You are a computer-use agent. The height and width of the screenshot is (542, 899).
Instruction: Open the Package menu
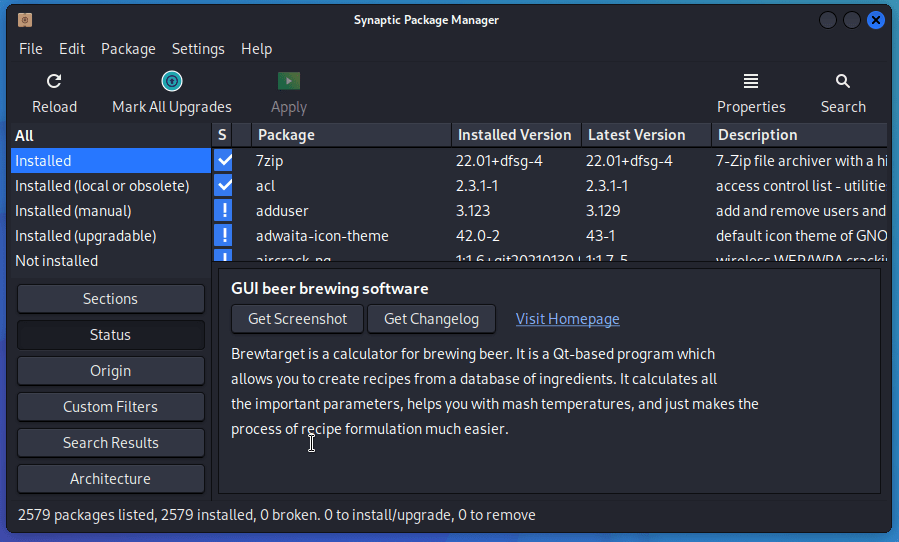click(x=128, y=49)
